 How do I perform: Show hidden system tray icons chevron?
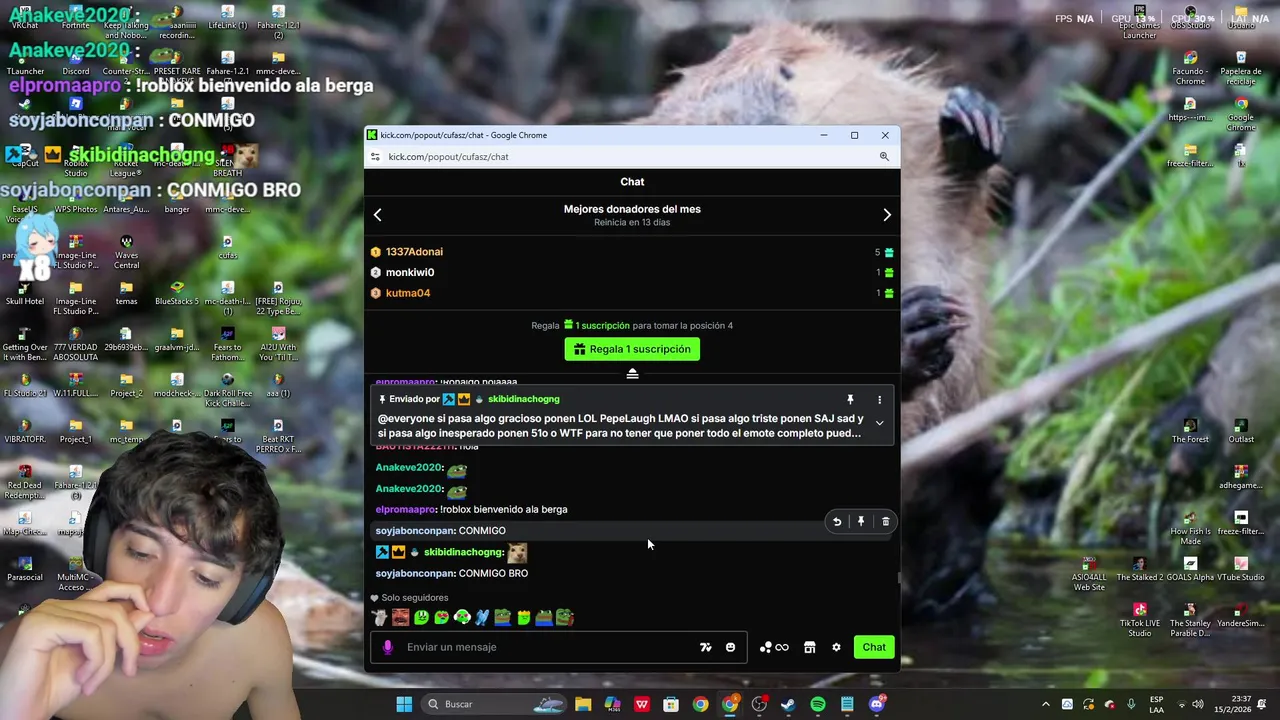1046,704
